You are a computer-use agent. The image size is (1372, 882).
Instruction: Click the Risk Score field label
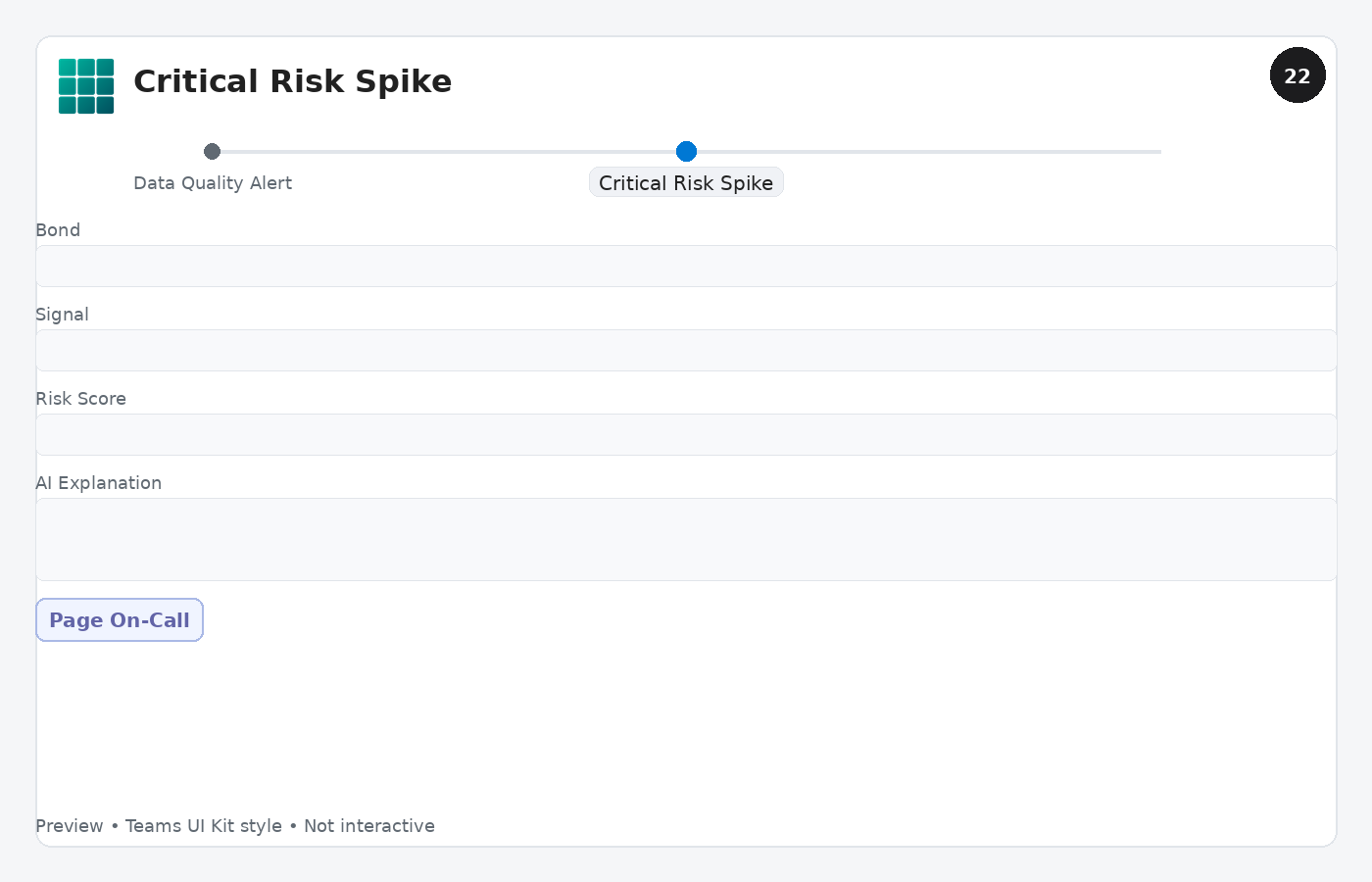pos(80,399)
